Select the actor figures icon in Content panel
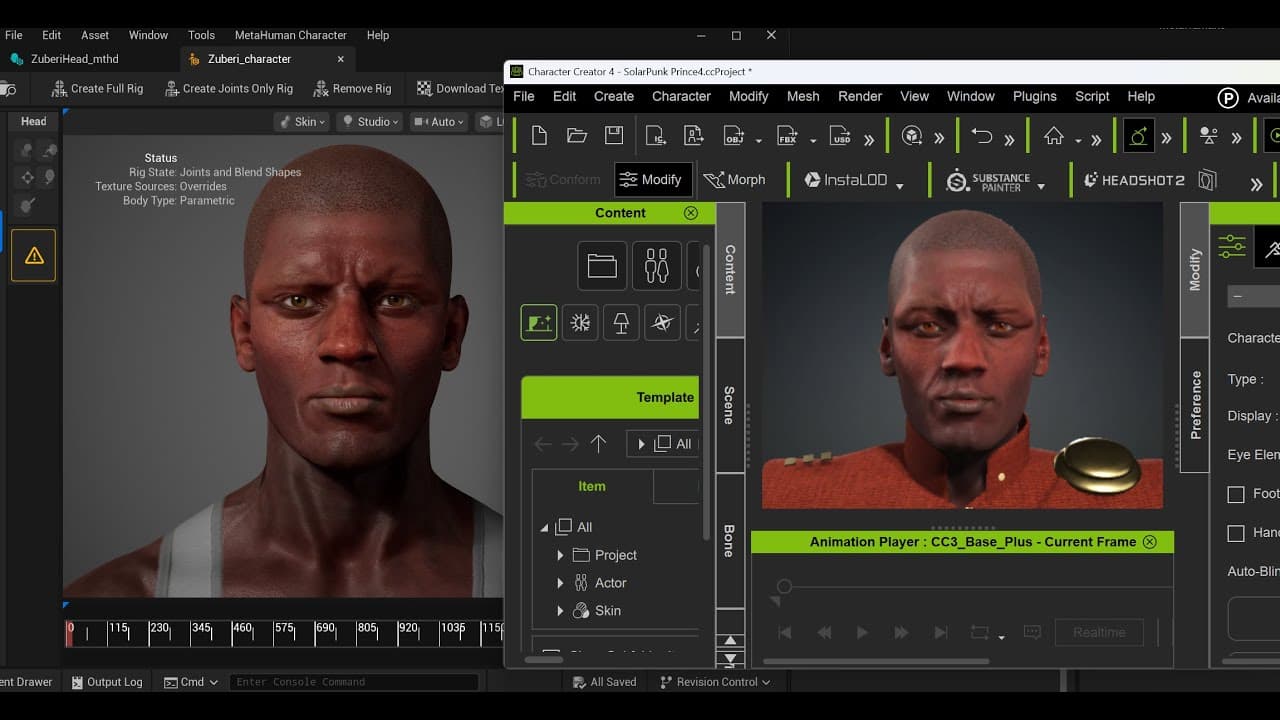The image size is (1280, 720). click(x=656, y=266)
